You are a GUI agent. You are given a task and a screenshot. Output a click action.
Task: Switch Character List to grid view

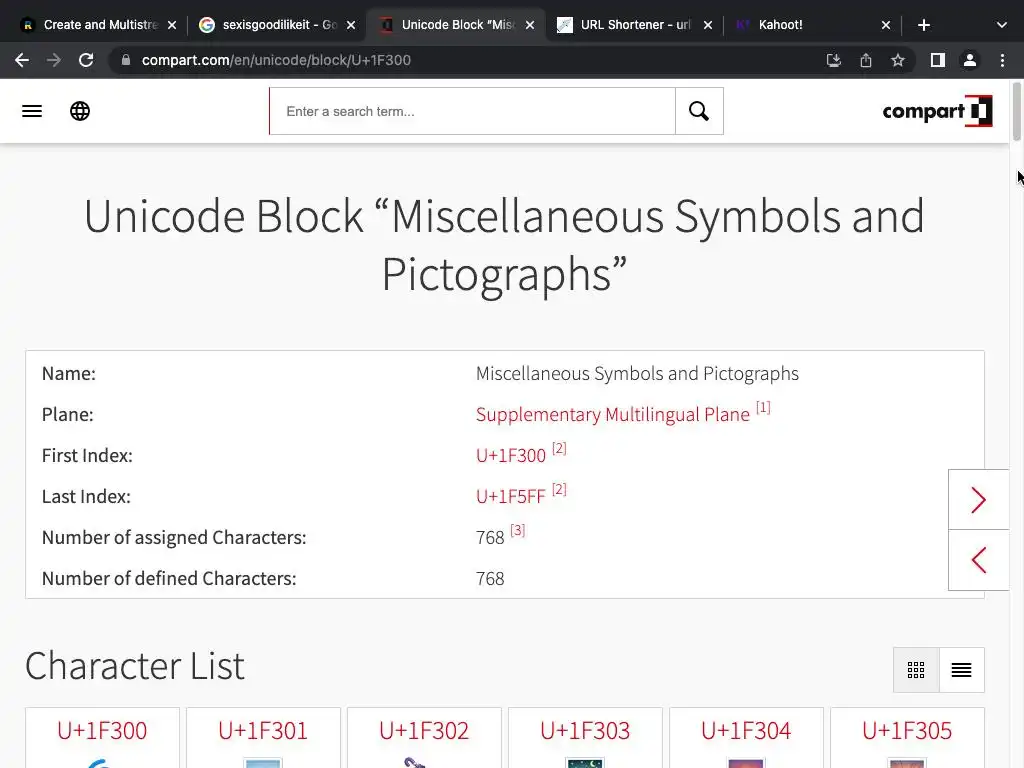[916, 670]
